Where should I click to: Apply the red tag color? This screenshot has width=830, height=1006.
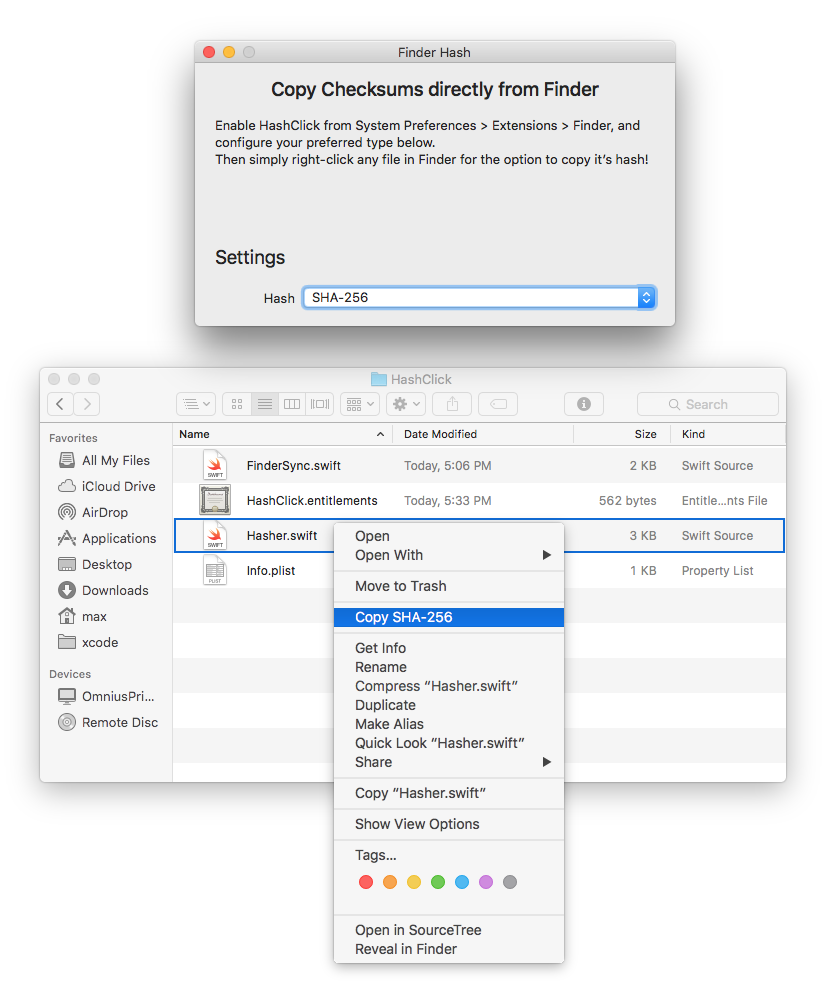coord(366,882)
